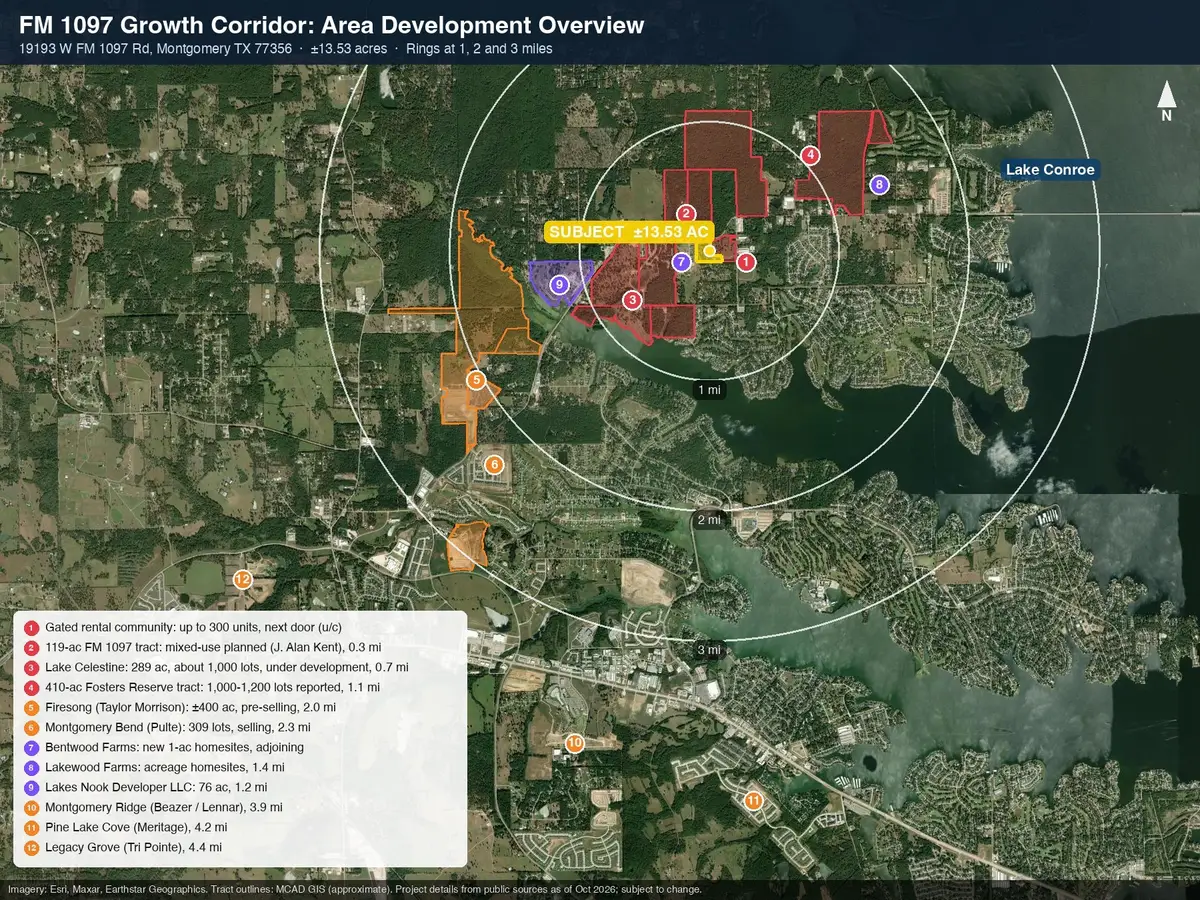
Task: Click the yellow subject site dot
Action: coord(709,250)
